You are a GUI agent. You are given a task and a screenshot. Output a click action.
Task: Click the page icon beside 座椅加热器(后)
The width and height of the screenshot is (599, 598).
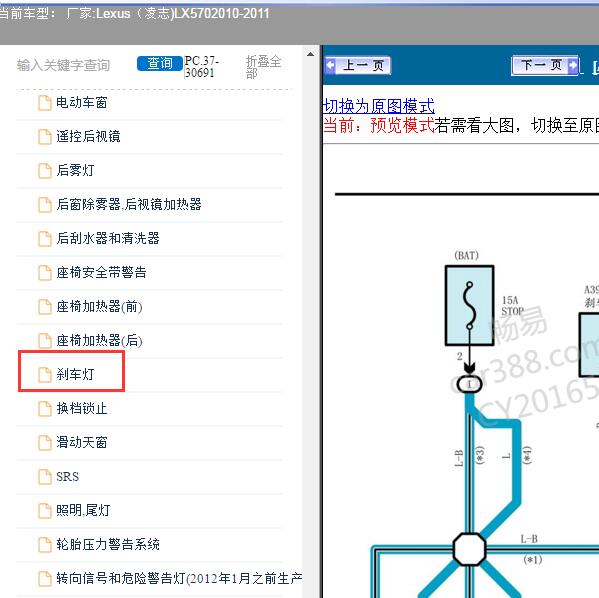(45, 341)
